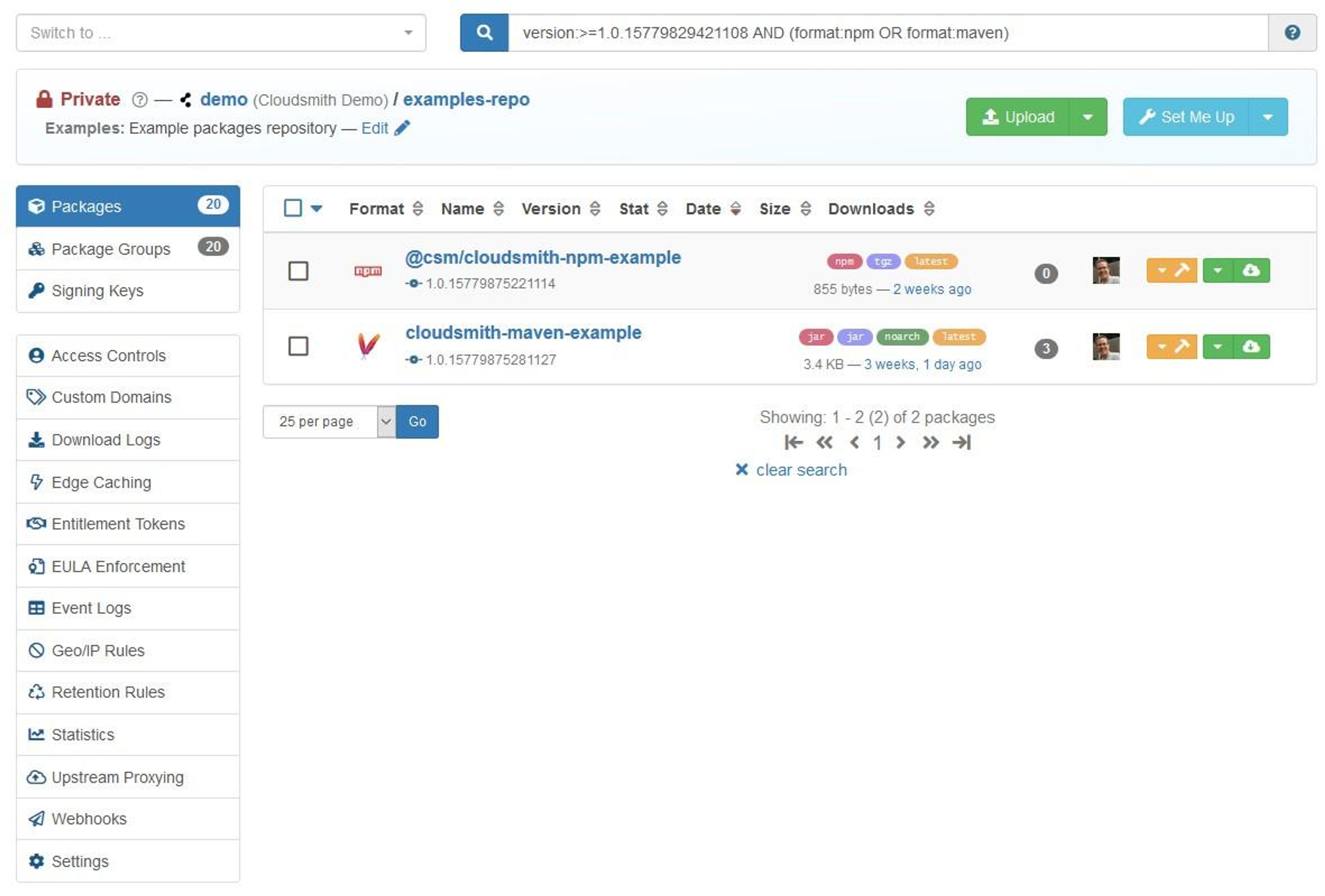This screenshot has width=1325, height=896.
Task: Check the cloudsmith-maven-example package checkbox
Action: (x=298, y=347)
